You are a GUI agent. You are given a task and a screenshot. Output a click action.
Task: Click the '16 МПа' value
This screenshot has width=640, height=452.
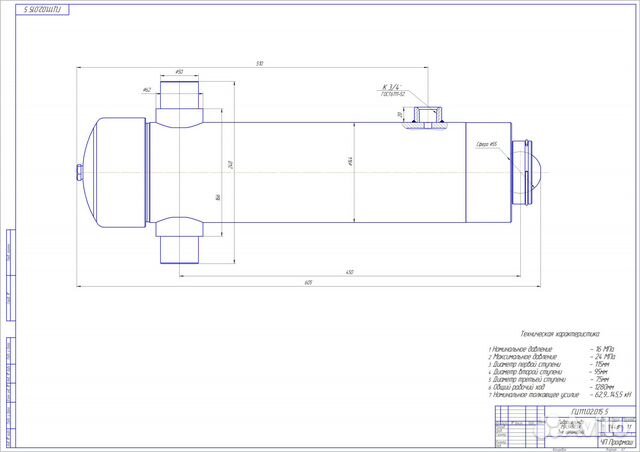coord(604,349)
